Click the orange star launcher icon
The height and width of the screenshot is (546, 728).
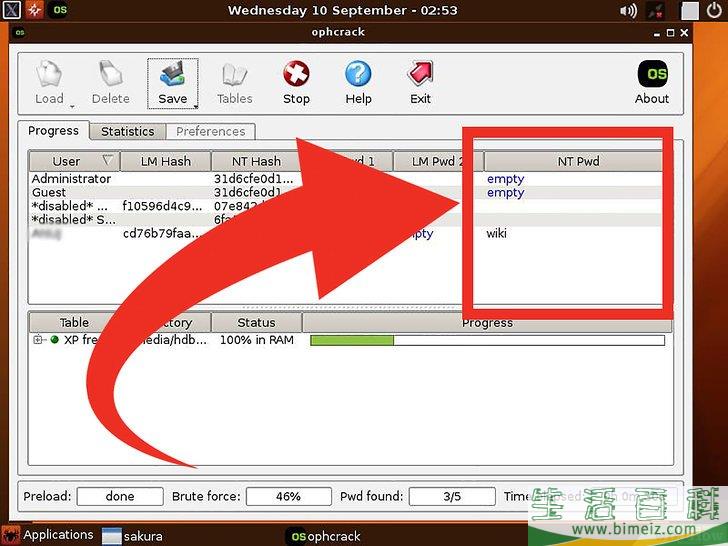click(x=34, y=10)
